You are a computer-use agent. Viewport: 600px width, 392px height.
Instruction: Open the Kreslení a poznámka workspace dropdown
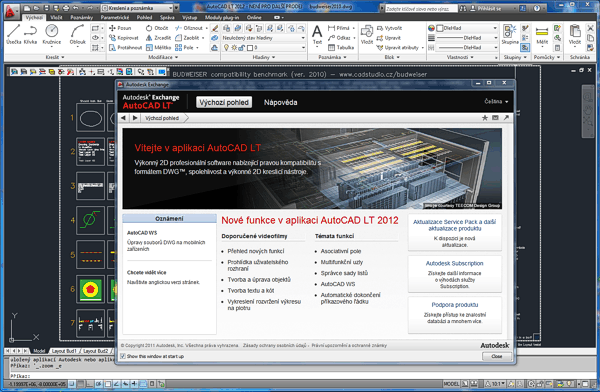[138, 8]
